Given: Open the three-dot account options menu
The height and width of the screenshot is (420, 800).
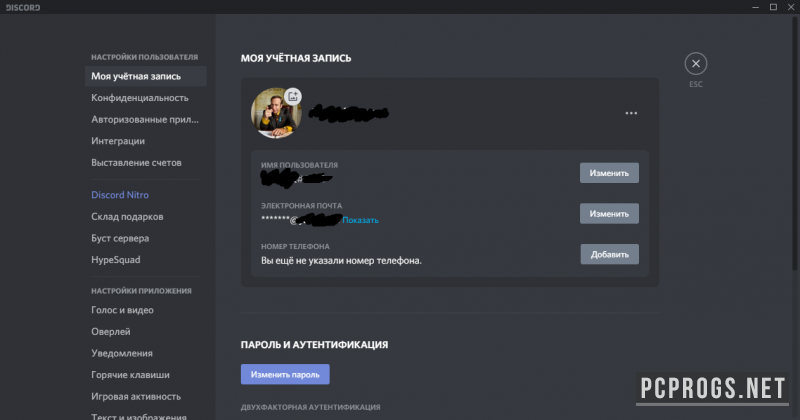Looking at the screenshot, I should pyautogui.click(x=631, y=114).
